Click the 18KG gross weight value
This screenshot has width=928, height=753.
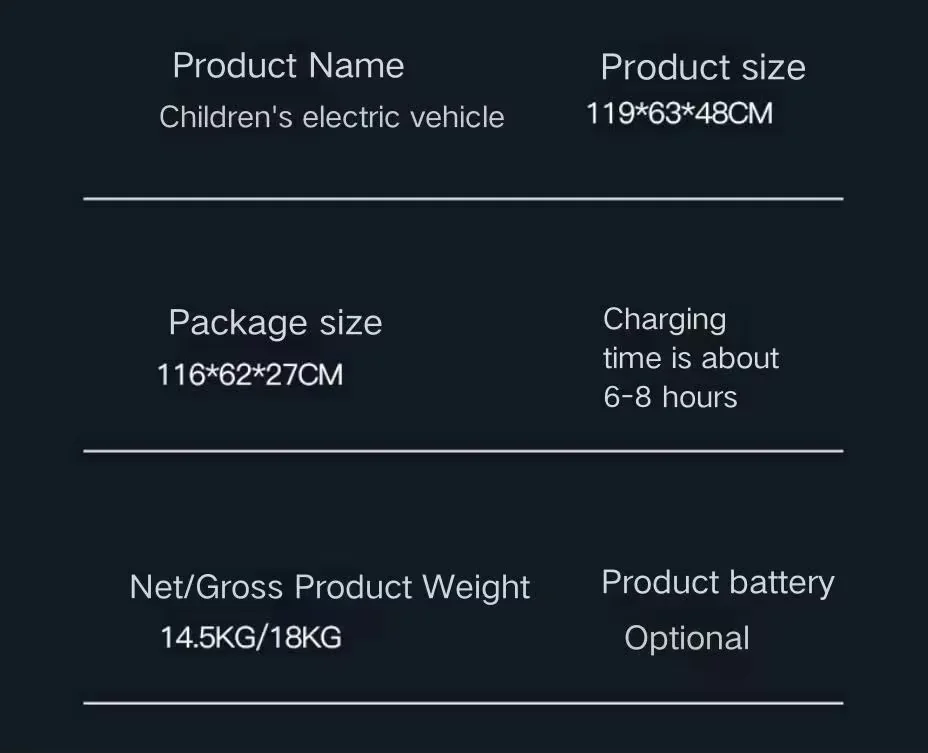click(x=305, y=637)
